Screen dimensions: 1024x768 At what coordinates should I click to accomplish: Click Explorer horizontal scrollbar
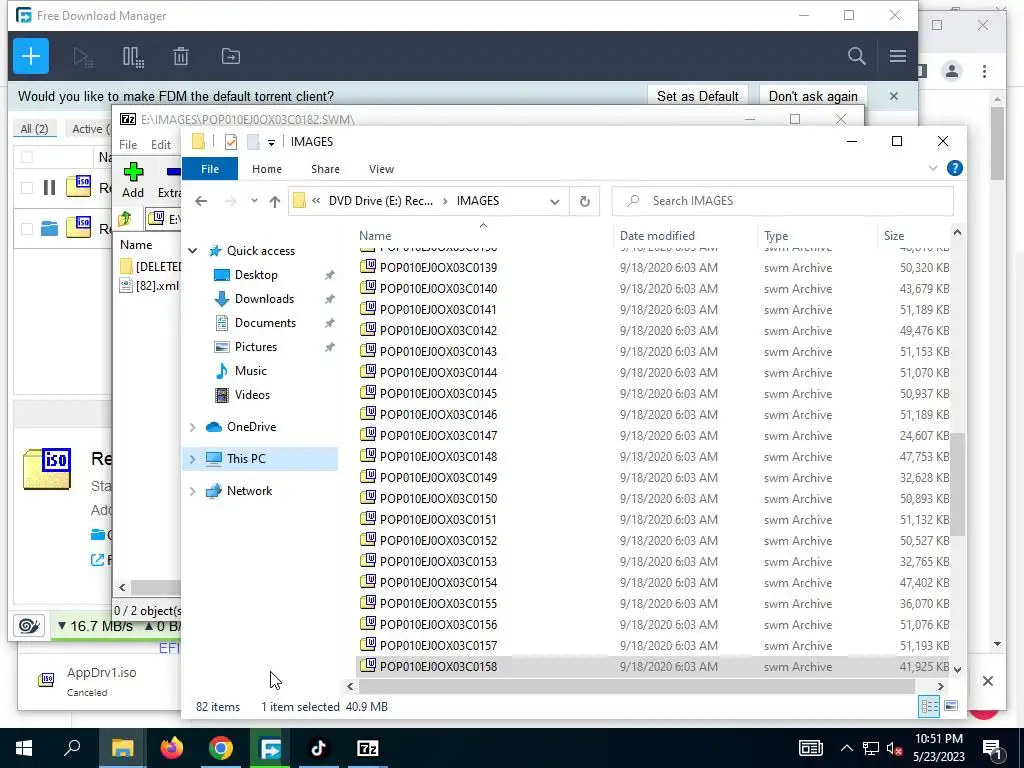[x=637, y=686]
